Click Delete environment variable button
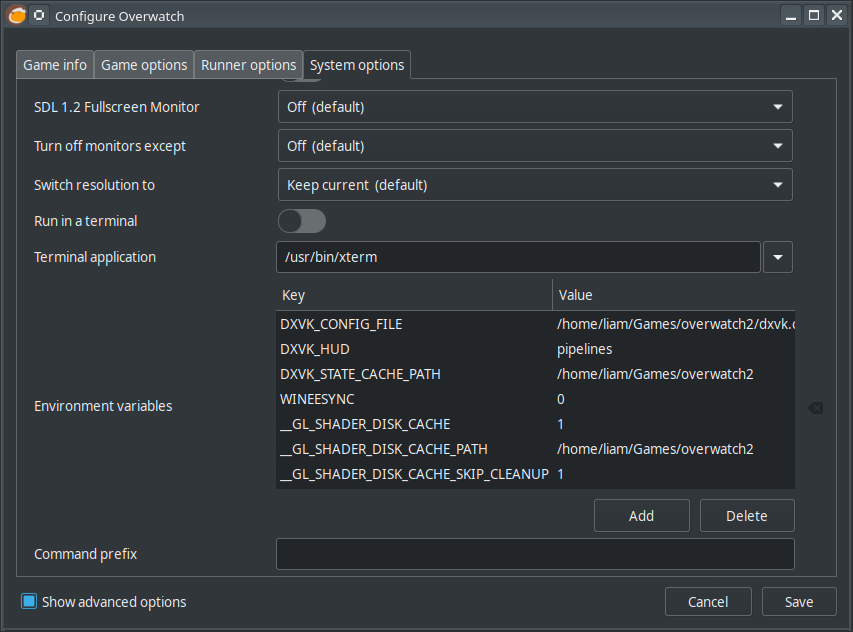 pyautogui.click(x=747, y=516)
